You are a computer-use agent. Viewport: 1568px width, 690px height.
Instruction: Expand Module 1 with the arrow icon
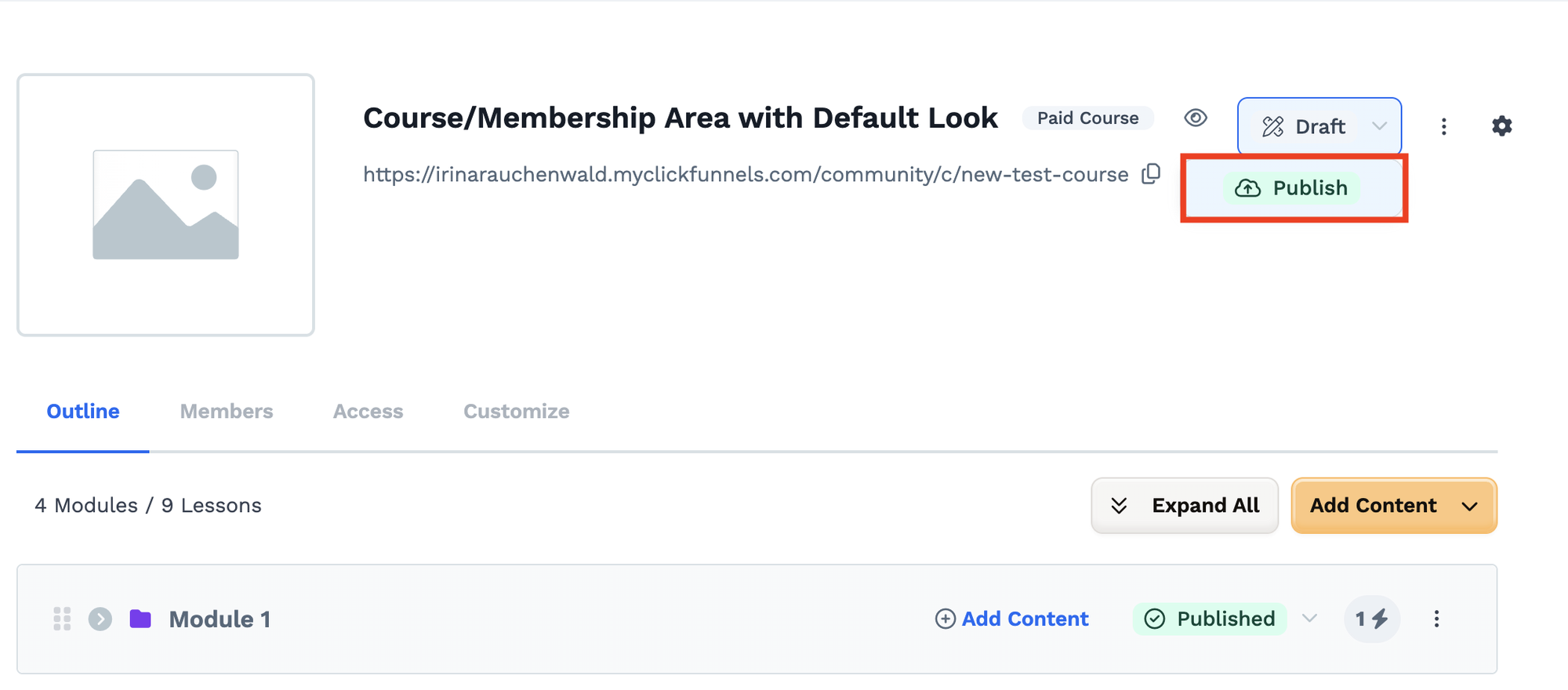100,619
